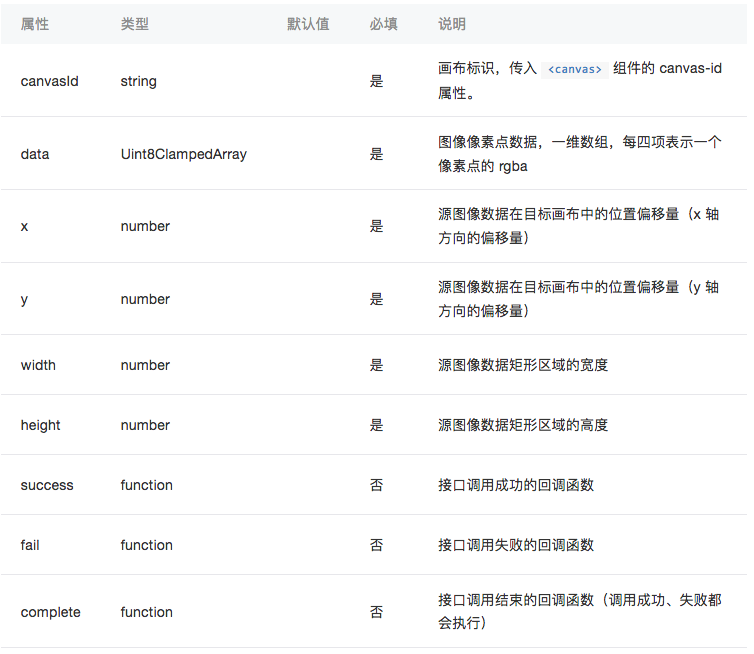Click the height property name

click(40, 426)
